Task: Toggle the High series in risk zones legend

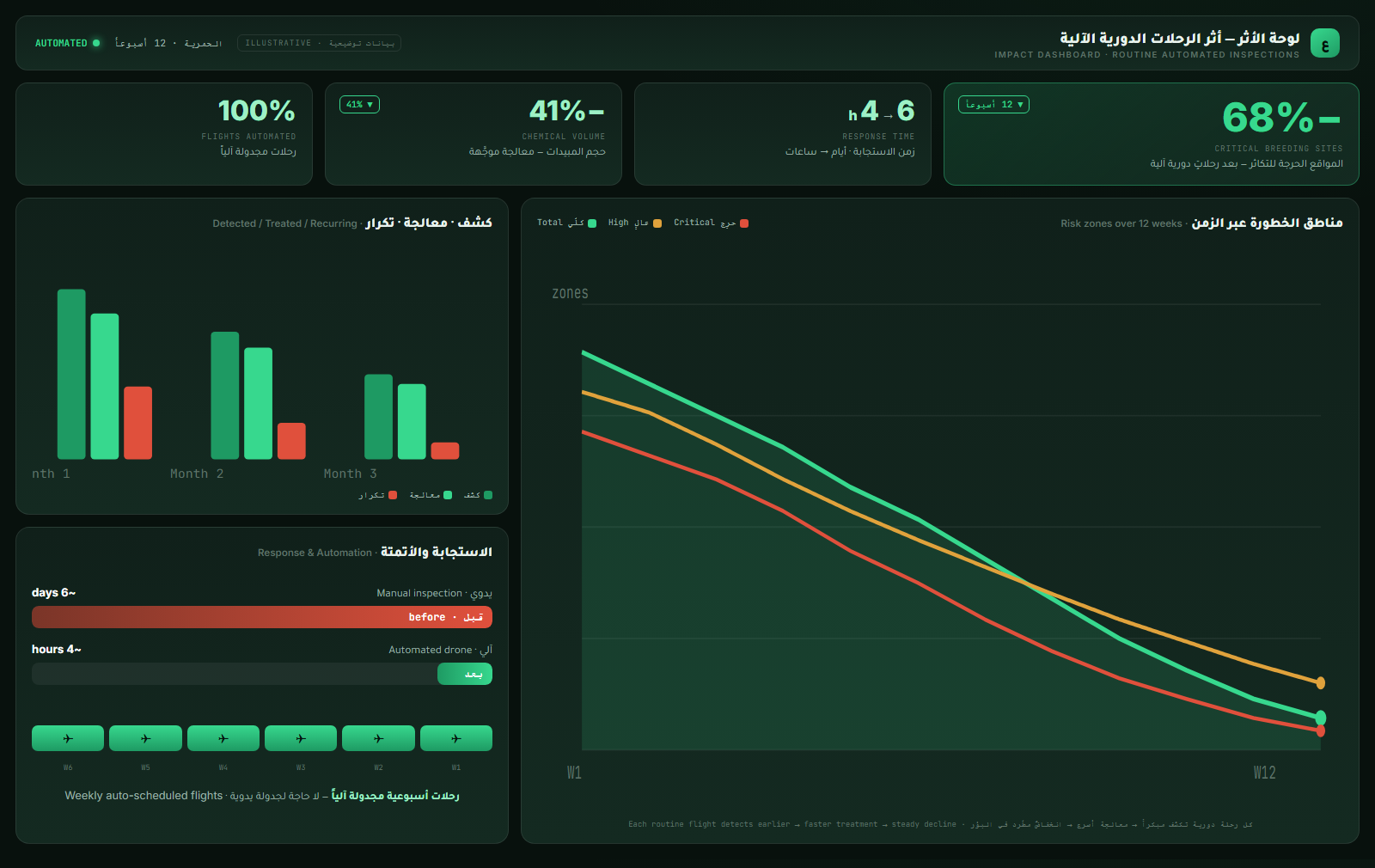Action: 634,223
